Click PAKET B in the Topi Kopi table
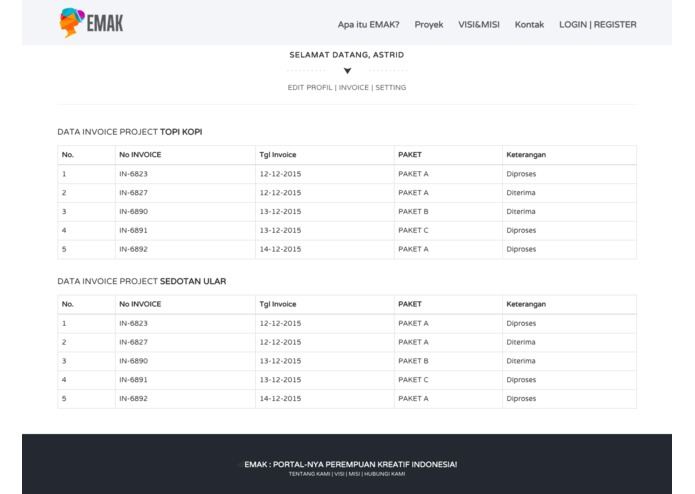The height and width of the screenshot is (494, 695). pyautogui.click(x=413, y=211)
